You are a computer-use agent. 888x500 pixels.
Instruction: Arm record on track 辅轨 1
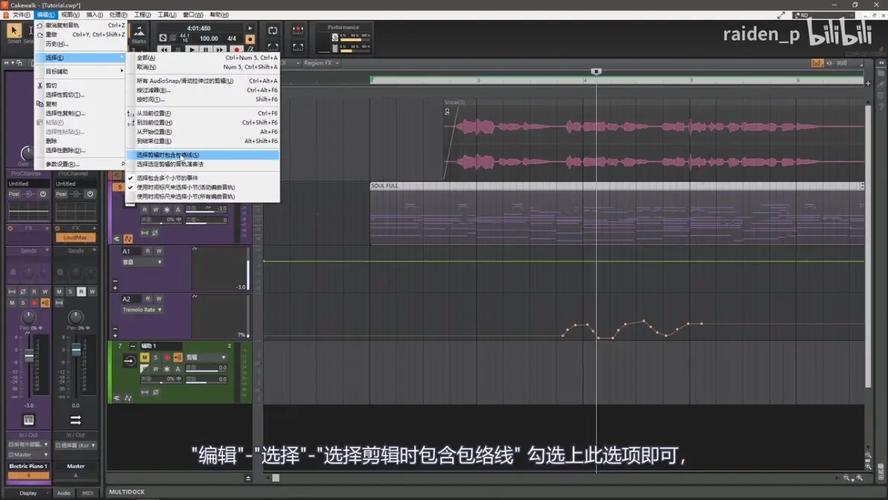166,357
